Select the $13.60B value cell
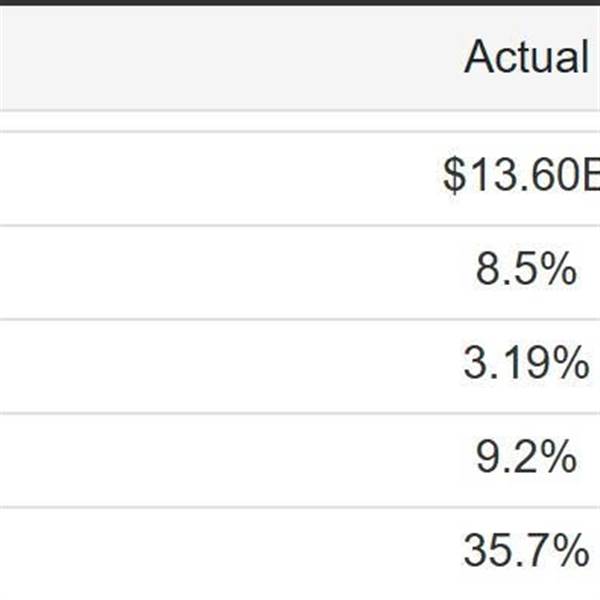 coord(522,177)
